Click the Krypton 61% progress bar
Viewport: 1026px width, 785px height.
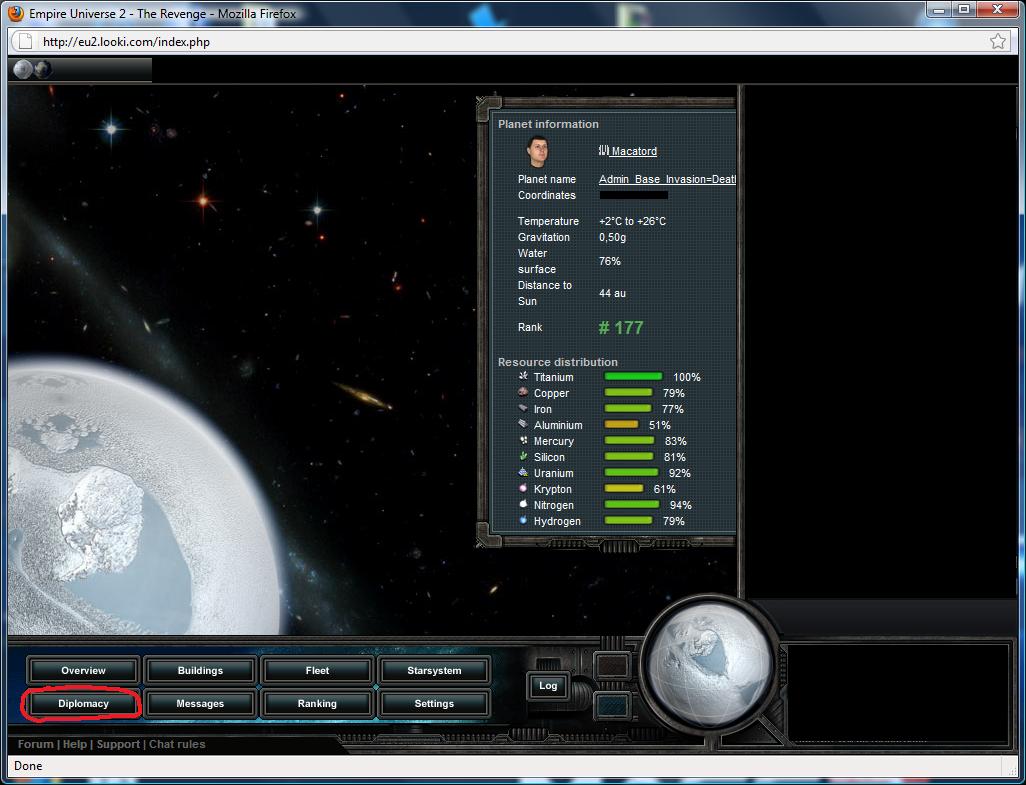pos(624,489)
